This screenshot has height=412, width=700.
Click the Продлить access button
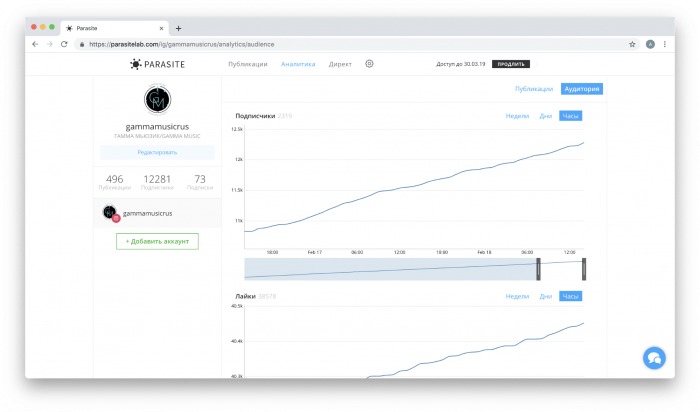(510, 64)
